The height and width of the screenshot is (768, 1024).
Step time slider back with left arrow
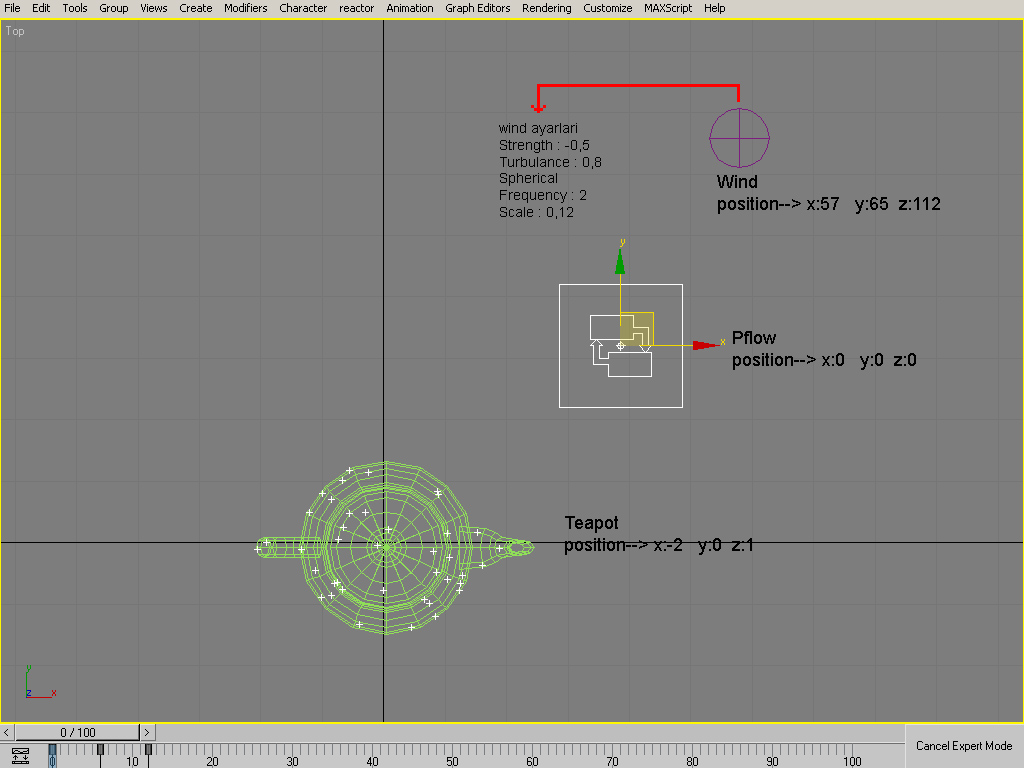[8, 732]
